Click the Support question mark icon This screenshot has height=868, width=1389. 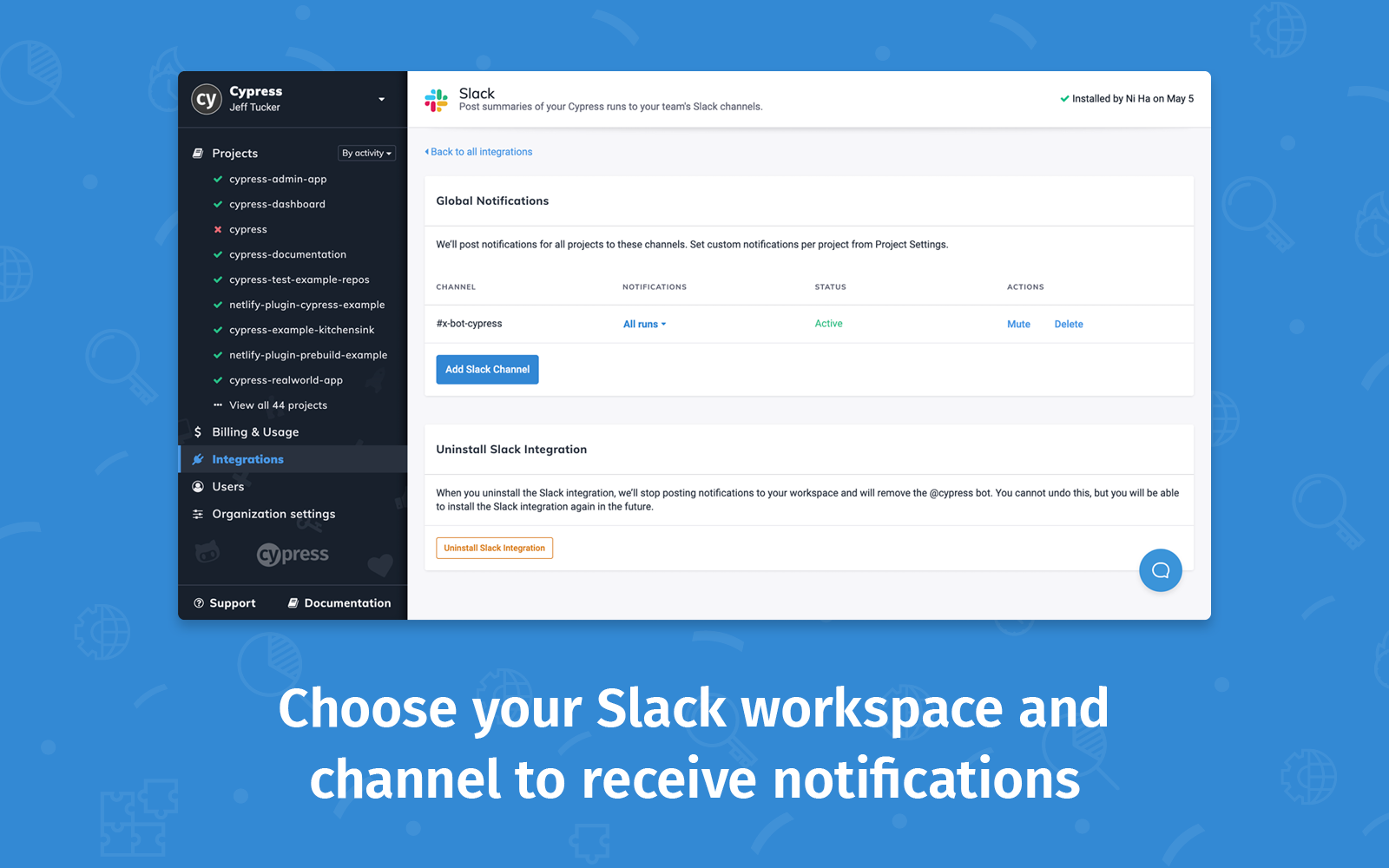coord(199,603)
